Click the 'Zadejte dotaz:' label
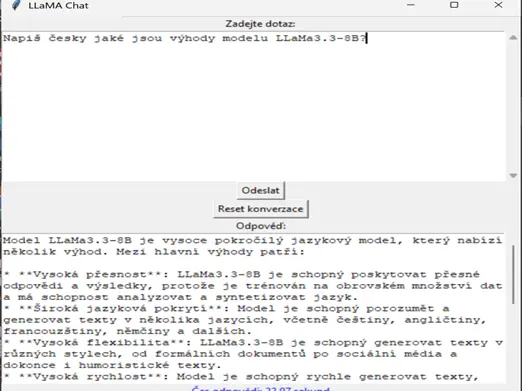 pos(260,24)
